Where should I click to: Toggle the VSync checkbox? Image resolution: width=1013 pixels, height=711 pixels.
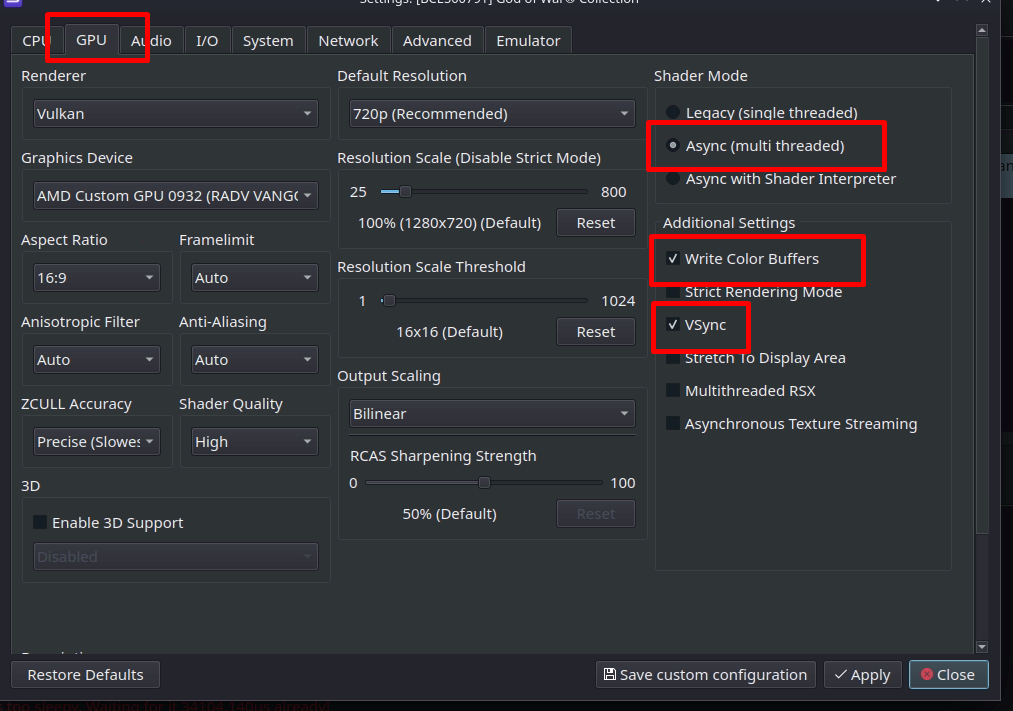[673, 325]
